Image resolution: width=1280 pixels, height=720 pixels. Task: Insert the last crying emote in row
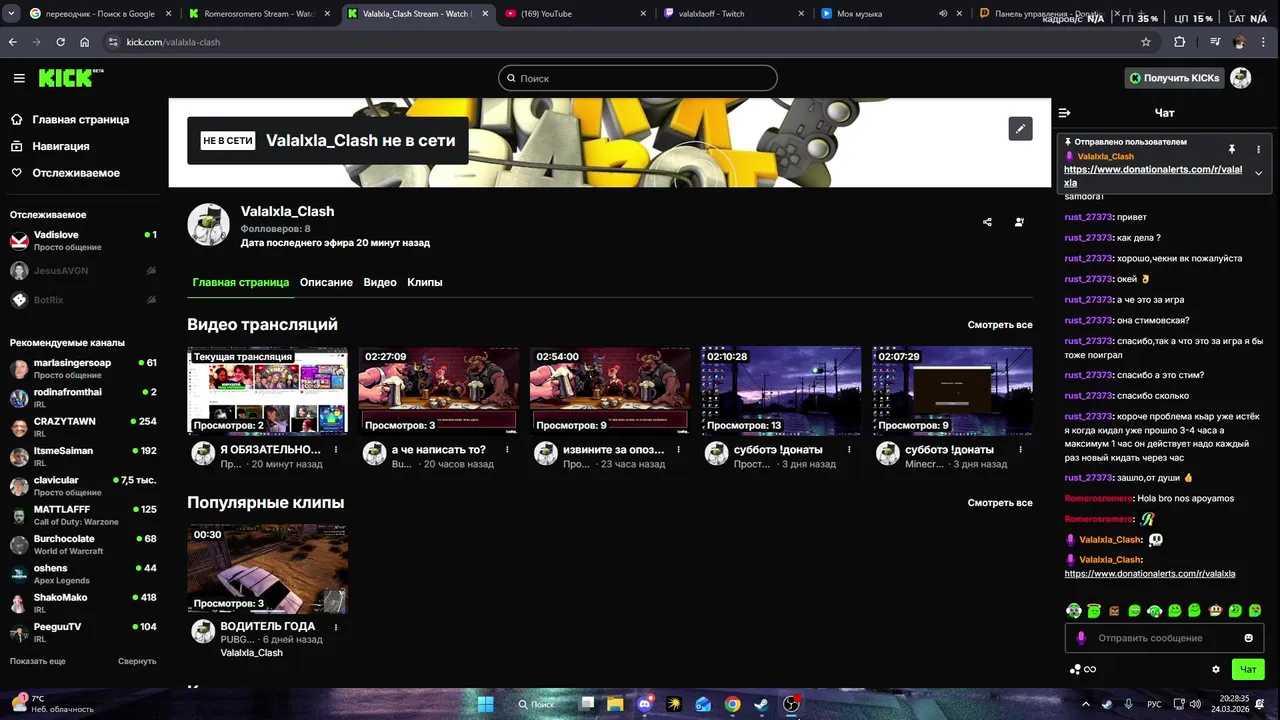1255,610
